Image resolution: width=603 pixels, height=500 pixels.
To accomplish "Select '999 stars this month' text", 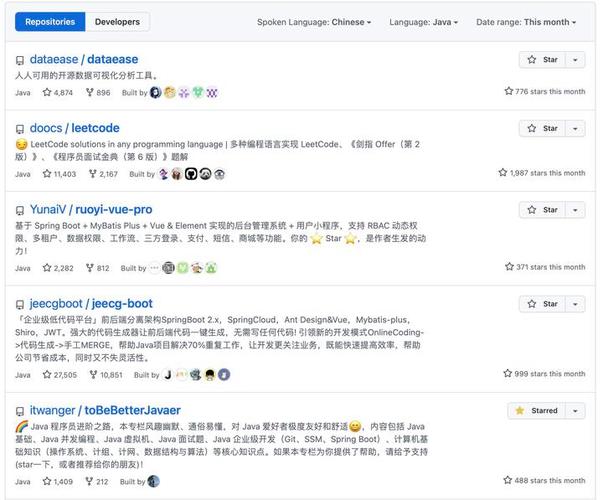I will coord(550,374).
